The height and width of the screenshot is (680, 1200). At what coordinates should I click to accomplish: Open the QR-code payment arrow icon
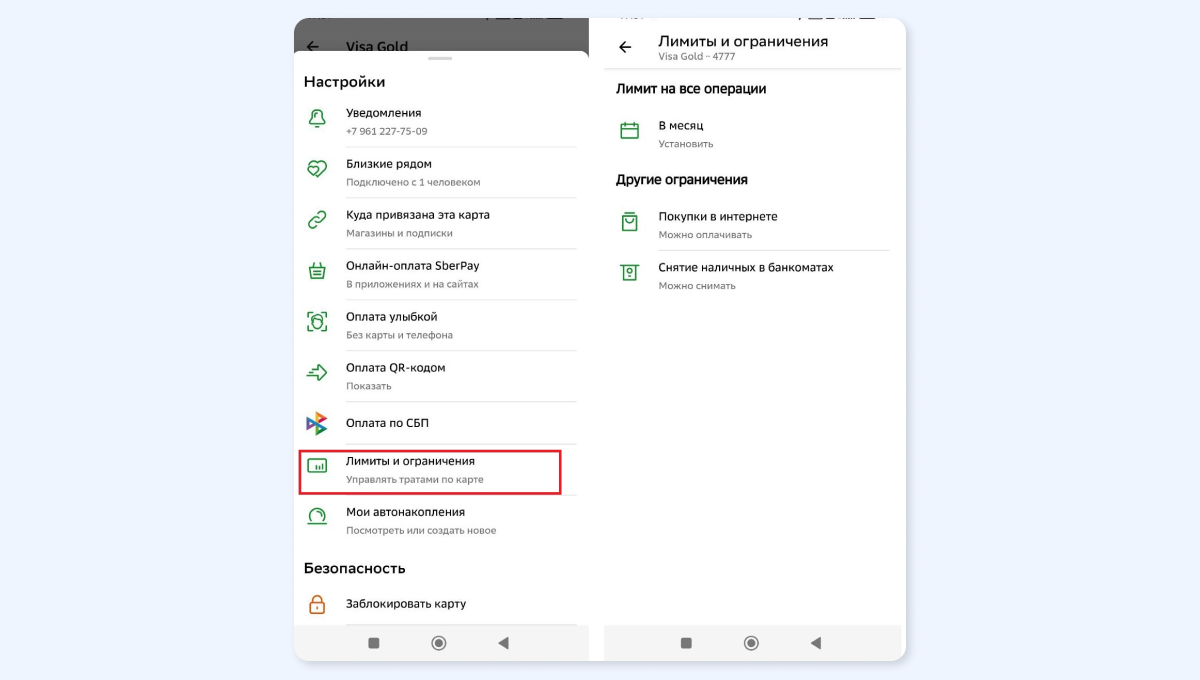(317, 373)
